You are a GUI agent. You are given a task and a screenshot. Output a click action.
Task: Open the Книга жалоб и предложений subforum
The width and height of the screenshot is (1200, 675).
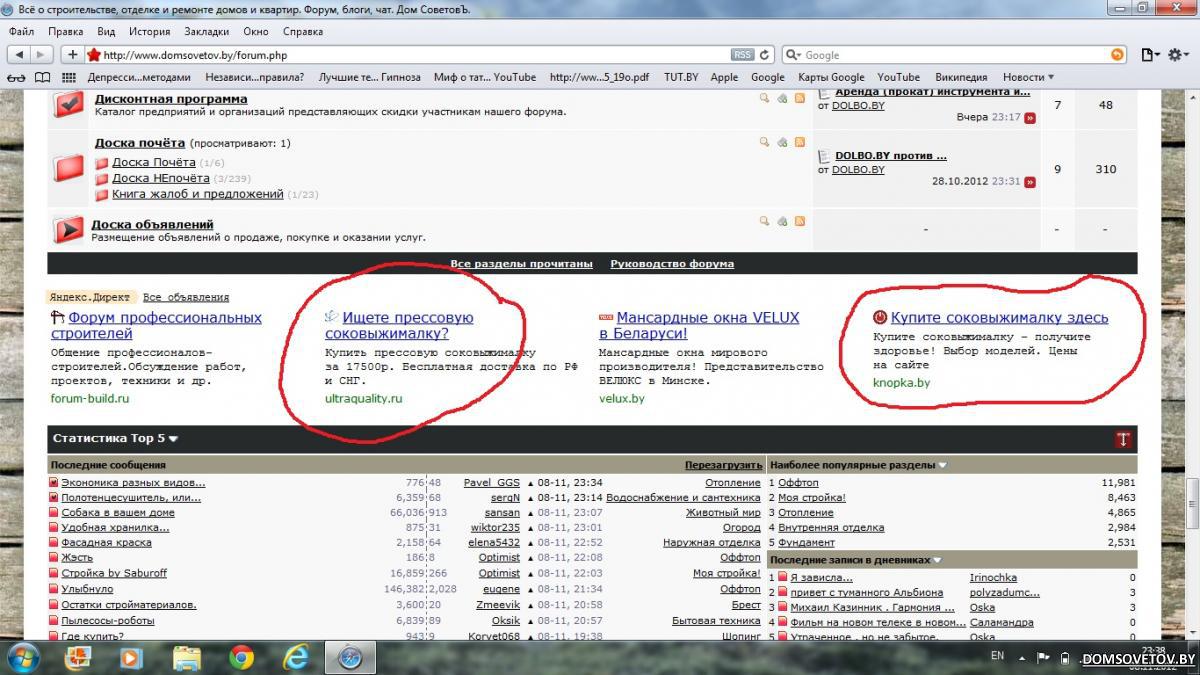pyautogui.click(x=198, y=194)
